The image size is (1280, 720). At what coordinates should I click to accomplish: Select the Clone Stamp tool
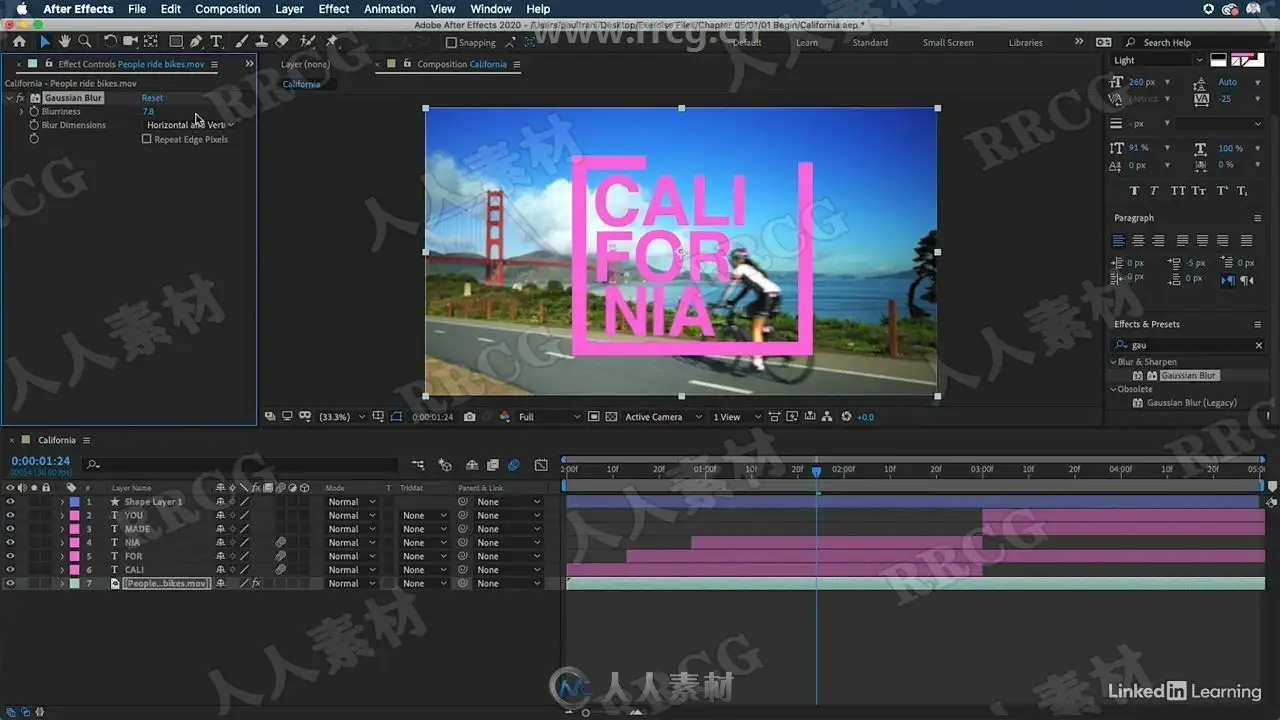coord(261,41)
